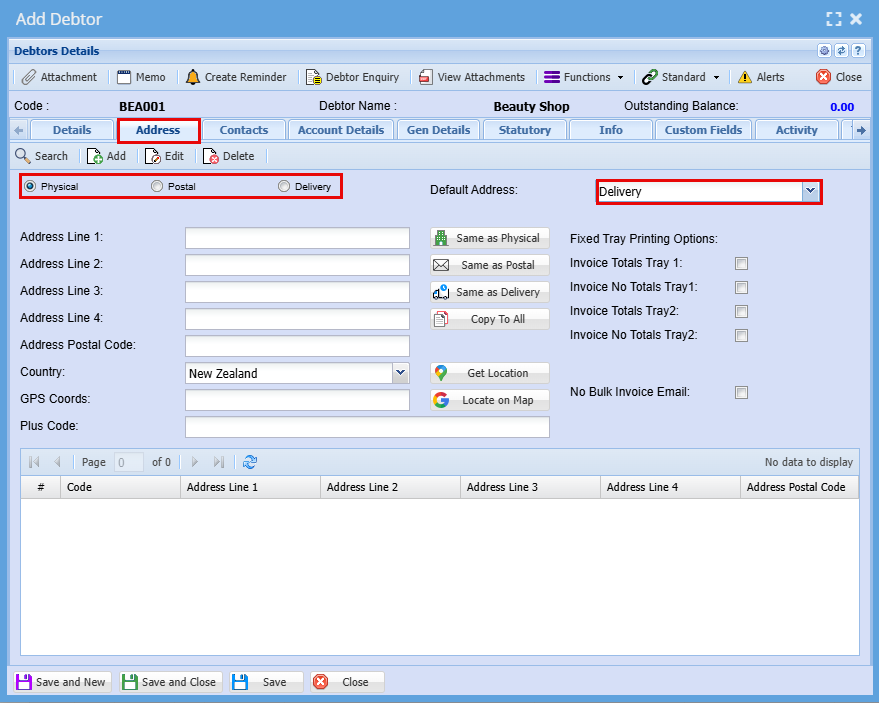Click into Address Line 1 field
This screenshot has width=879, height=703.
(x=297, y=238)
